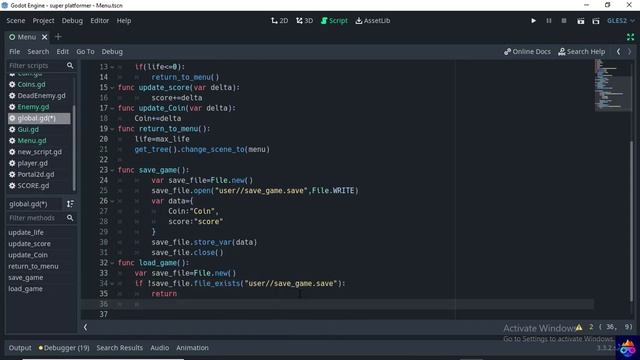Open Coins.gd in script list

(x=31, y=84)
